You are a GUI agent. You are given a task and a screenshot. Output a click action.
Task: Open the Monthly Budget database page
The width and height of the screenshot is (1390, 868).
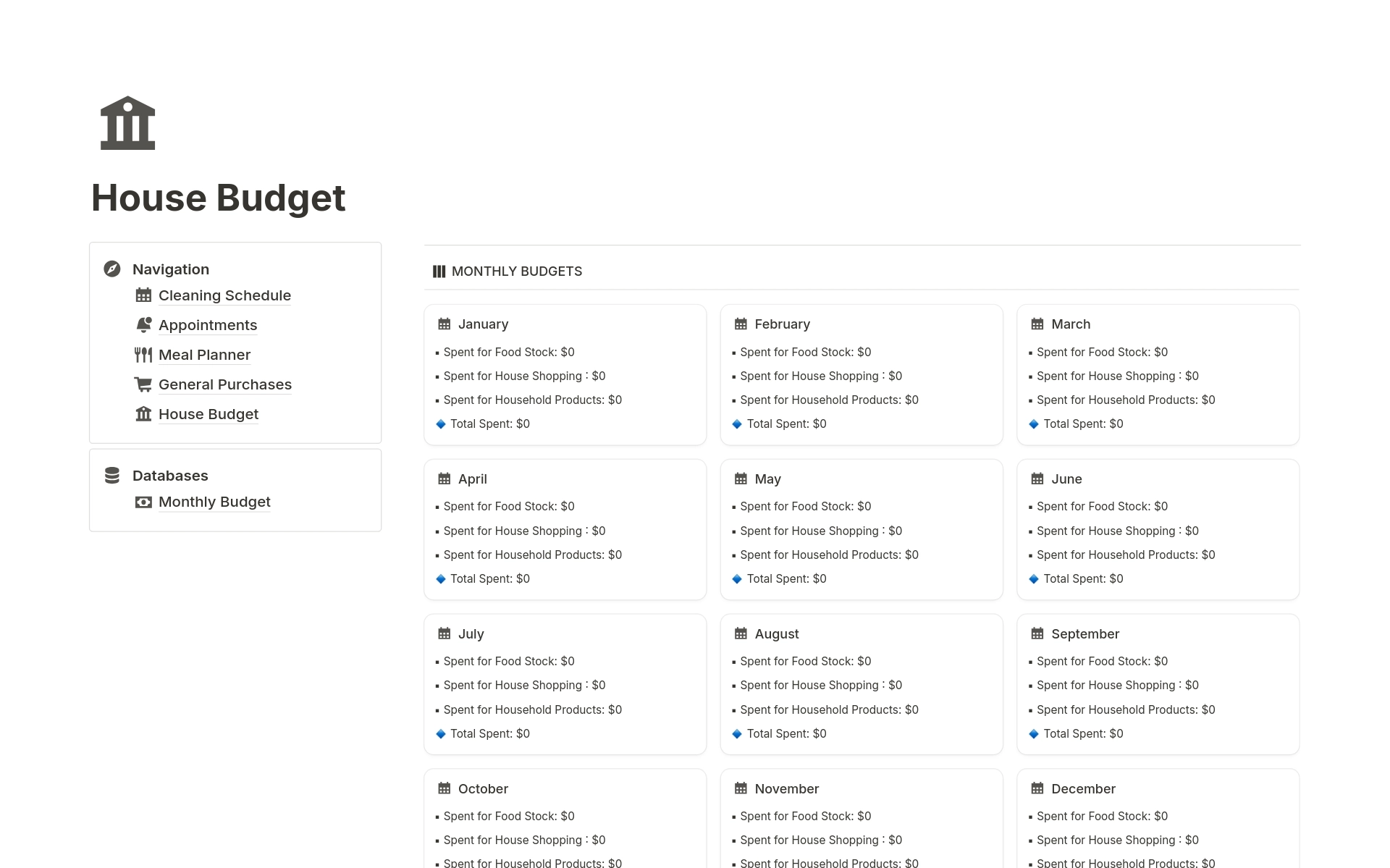point(214,501)
